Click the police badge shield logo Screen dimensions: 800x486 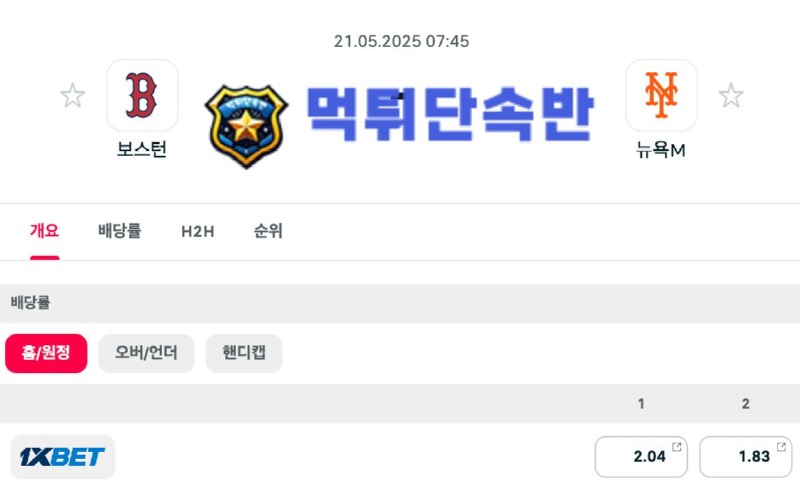tap(246, 126)
